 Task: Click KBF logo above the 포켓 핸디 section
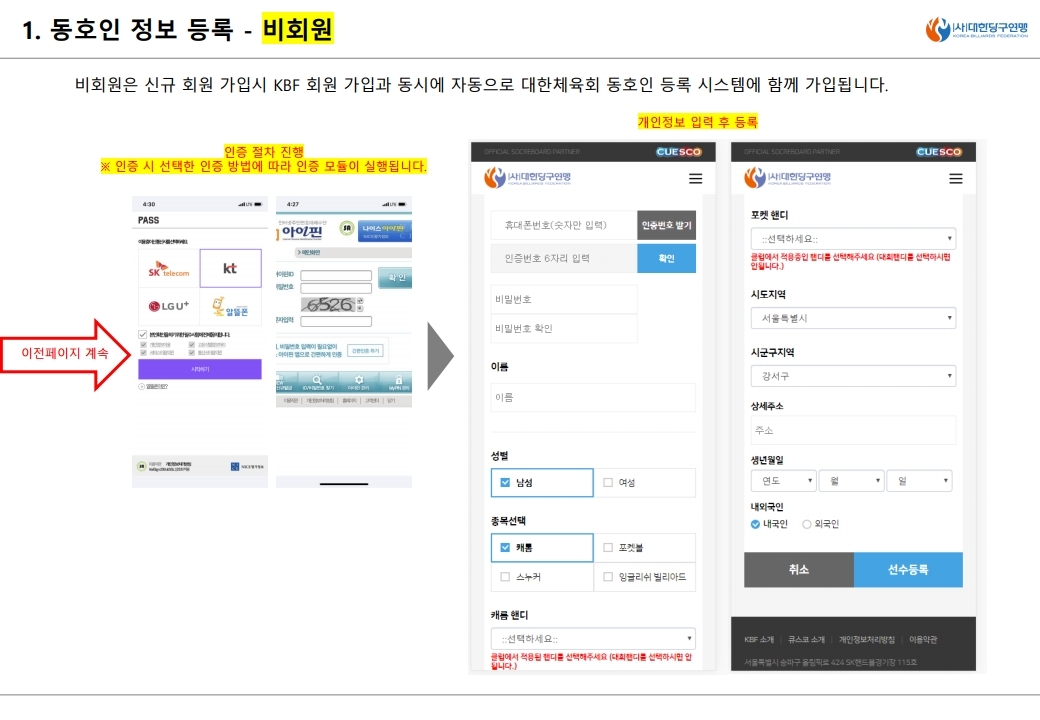[787, 178]
